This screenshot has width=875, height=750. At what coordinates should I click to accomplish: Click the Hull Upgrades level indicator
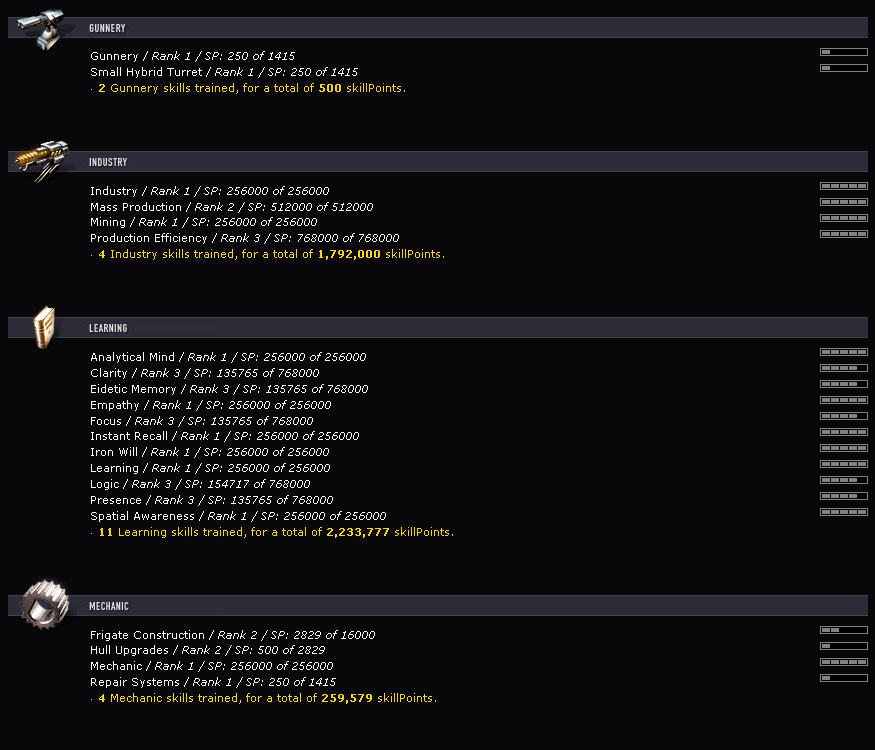click(843, 646)
